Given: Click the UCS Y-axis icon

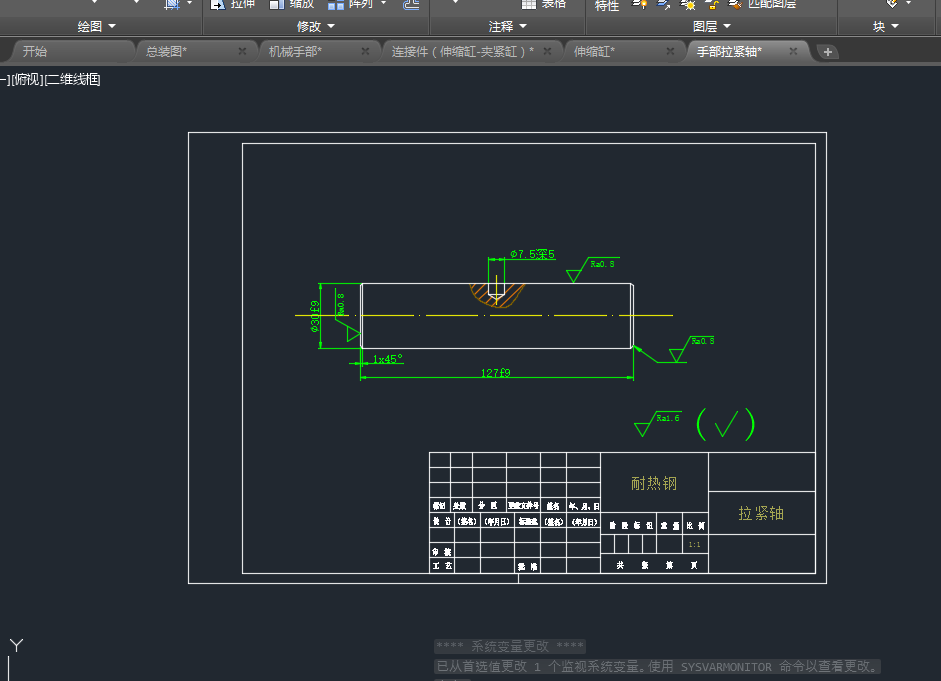Looking at the screenshot, I should (x=16, y=645).
